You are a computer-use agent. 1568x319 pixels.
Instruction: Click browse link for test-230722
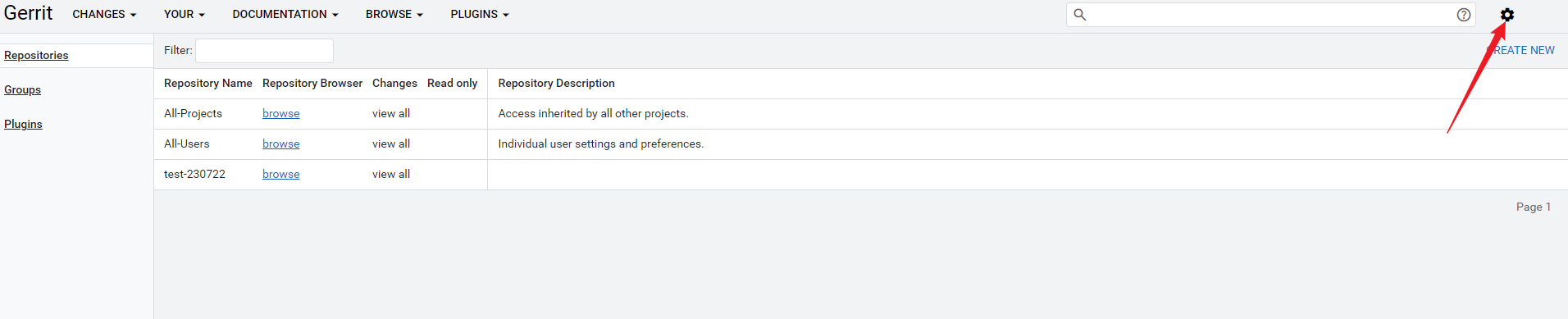click(x=280, y=175)
